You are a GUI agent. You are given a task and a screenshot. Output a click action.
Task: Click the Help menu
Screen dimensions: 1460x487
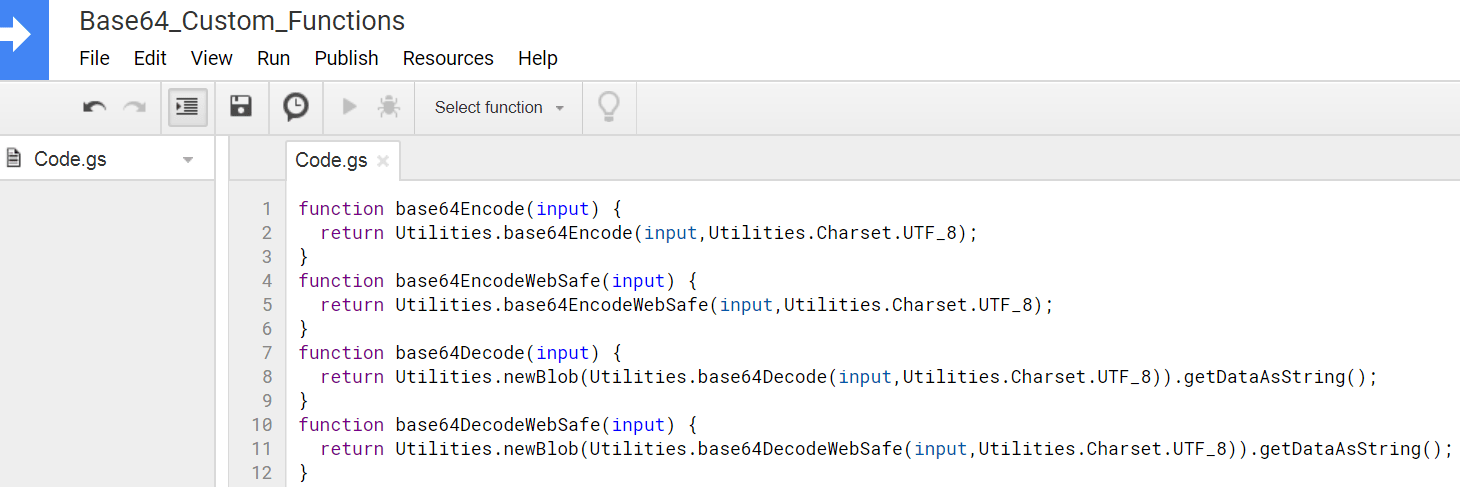[x=537, y=58]
